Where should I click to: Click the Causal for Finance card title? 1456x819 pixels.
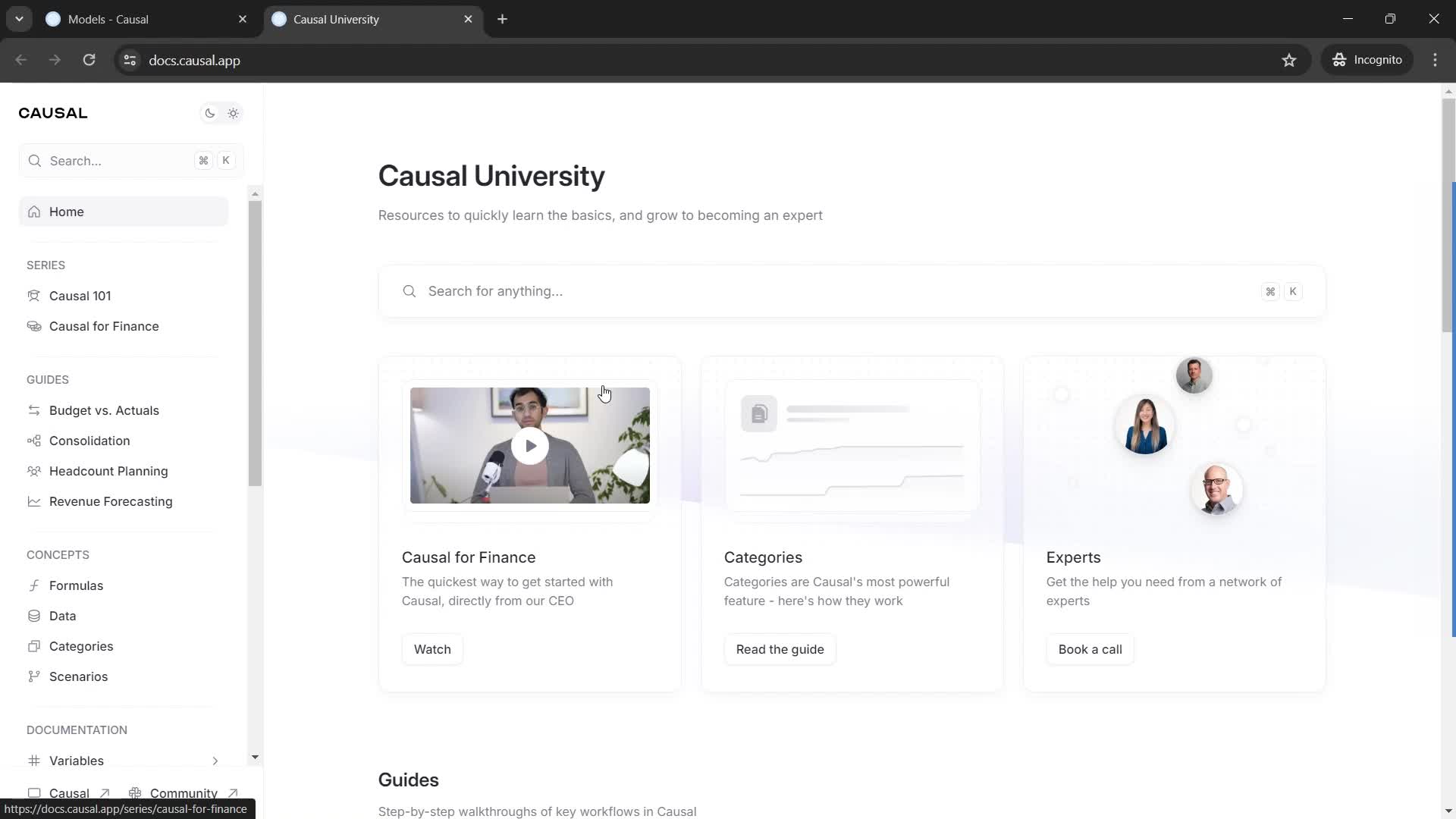pyautogui.click(x=469, y=557)
